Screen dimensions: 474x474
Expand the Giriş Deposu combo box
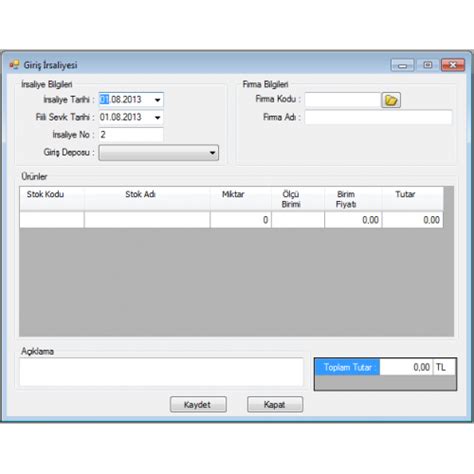click(x=159, y=153)
